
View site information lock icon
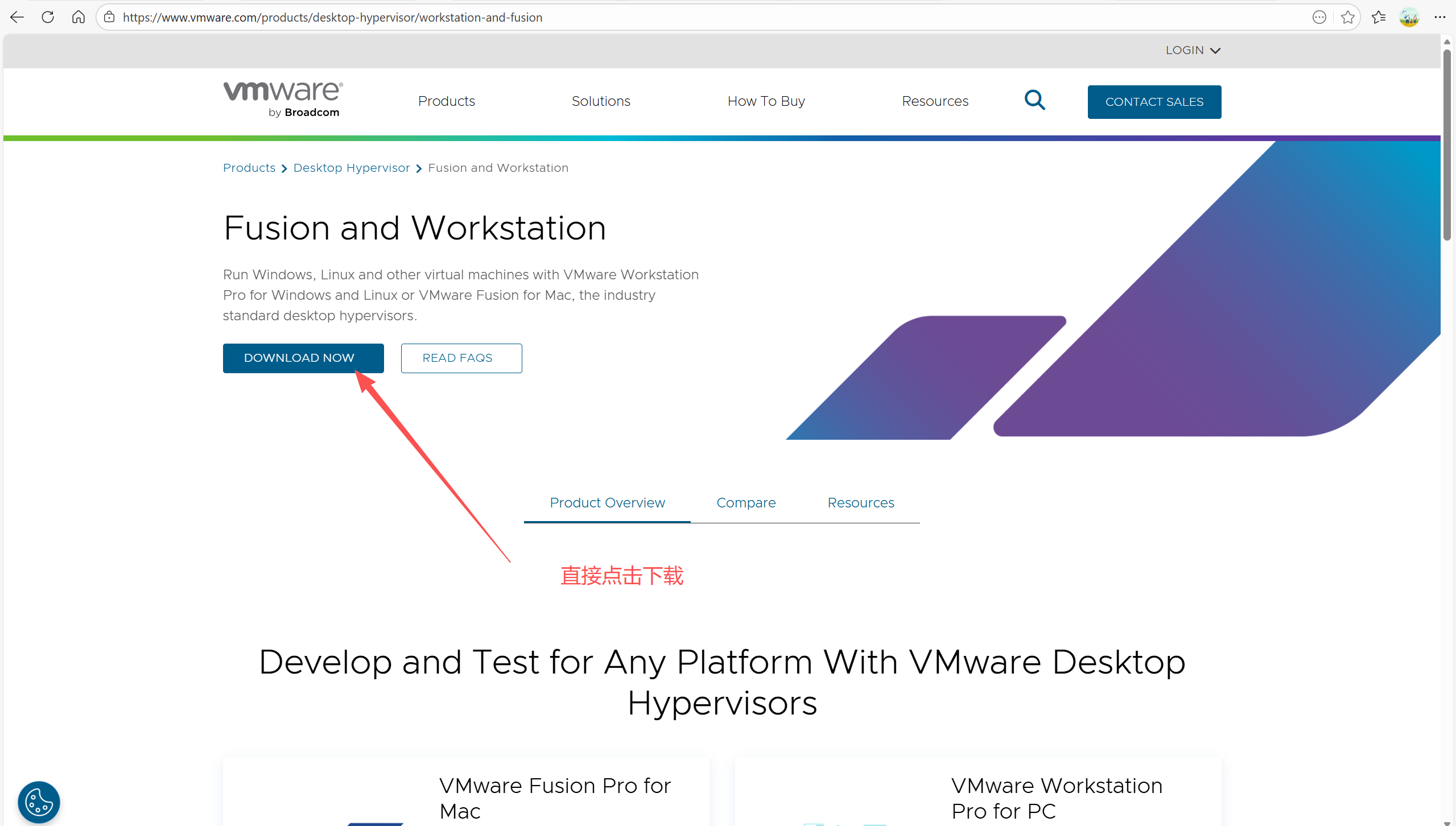click(110, 17)
